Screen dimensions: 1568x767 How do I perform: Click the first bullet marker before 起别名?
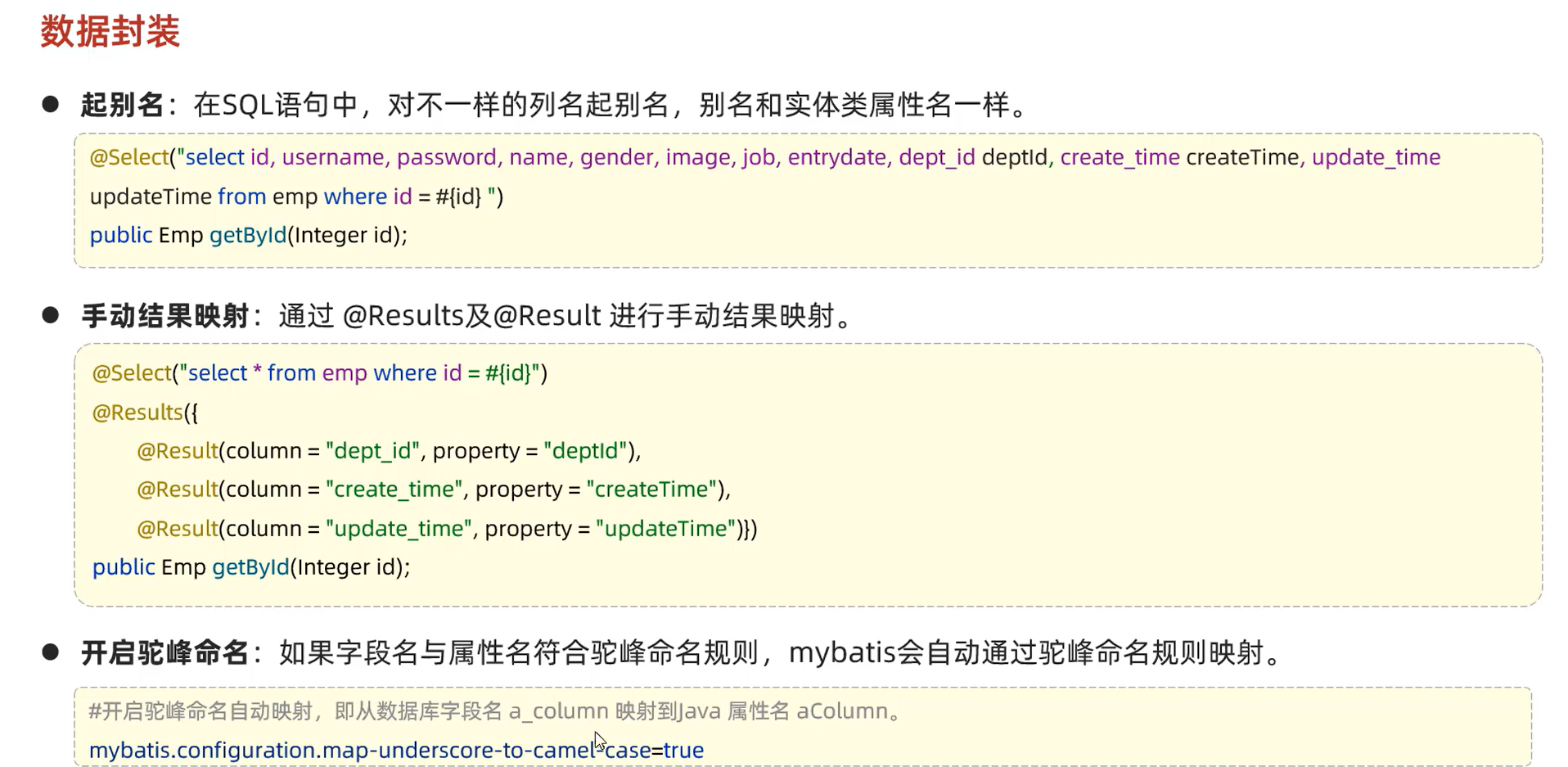point(51,103)
